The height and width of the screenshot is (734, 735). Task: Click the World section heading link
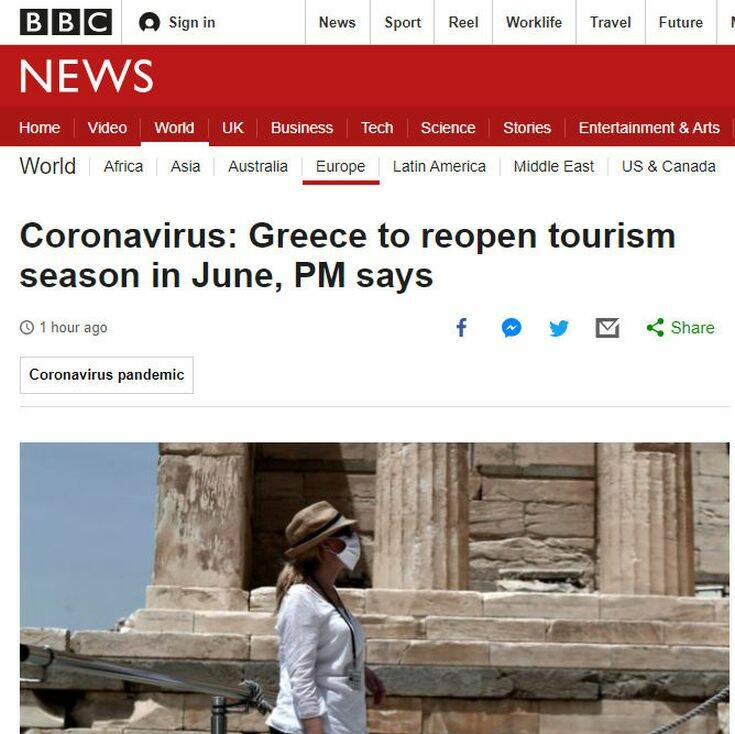[x=47, y=166]
